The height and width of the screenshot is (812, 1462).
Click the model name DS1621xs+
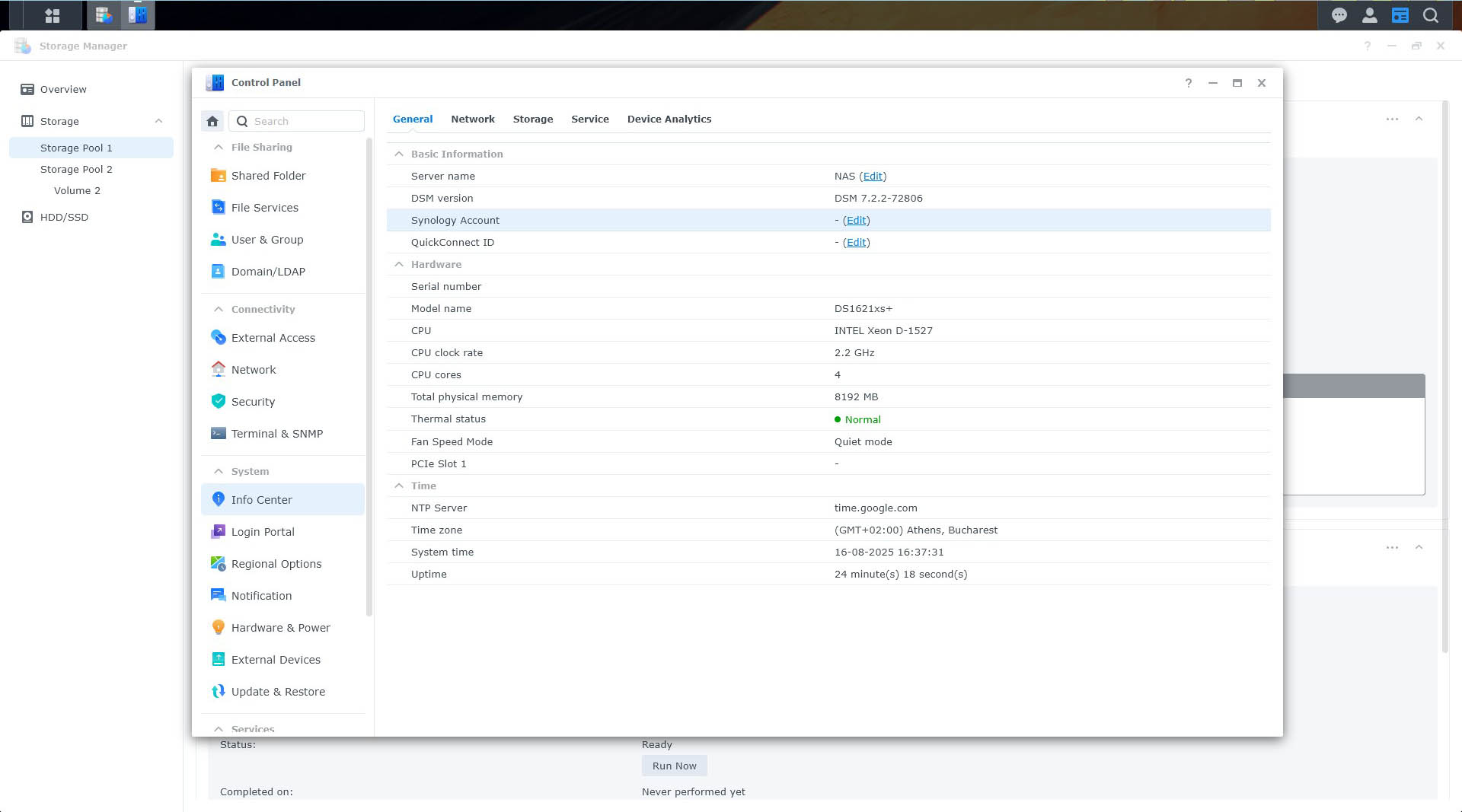coord(863,309)
